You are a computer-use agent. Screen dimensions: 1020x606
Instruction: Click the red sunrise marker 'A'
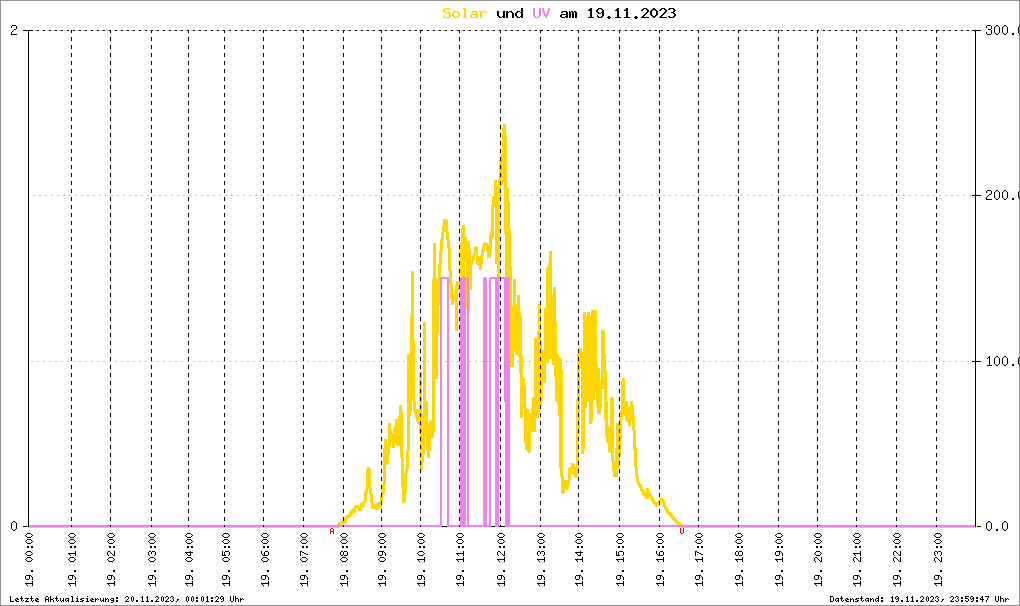click(332, 531)
